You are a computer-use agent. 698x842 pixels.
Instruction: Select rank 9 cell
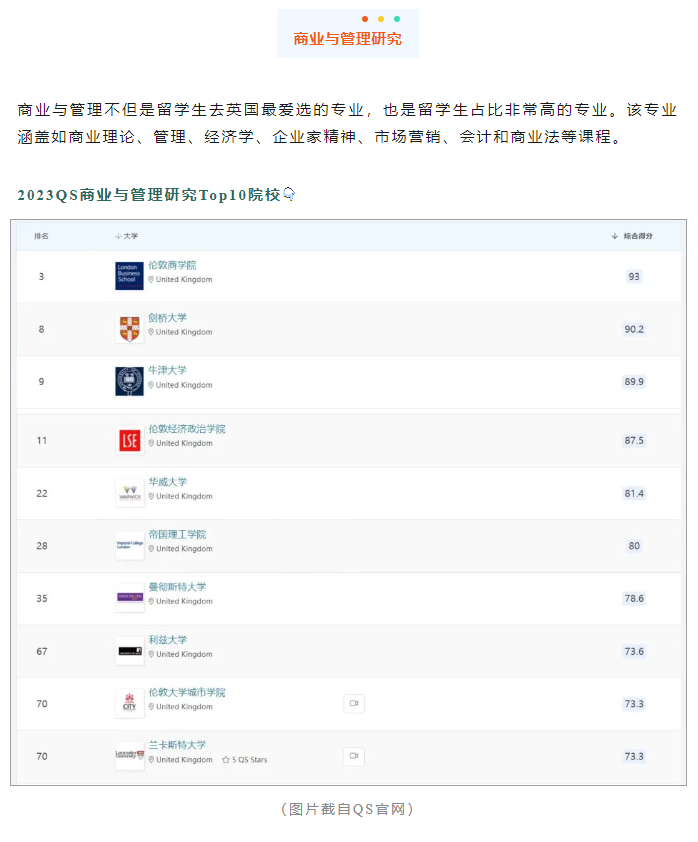click(41, 382)
